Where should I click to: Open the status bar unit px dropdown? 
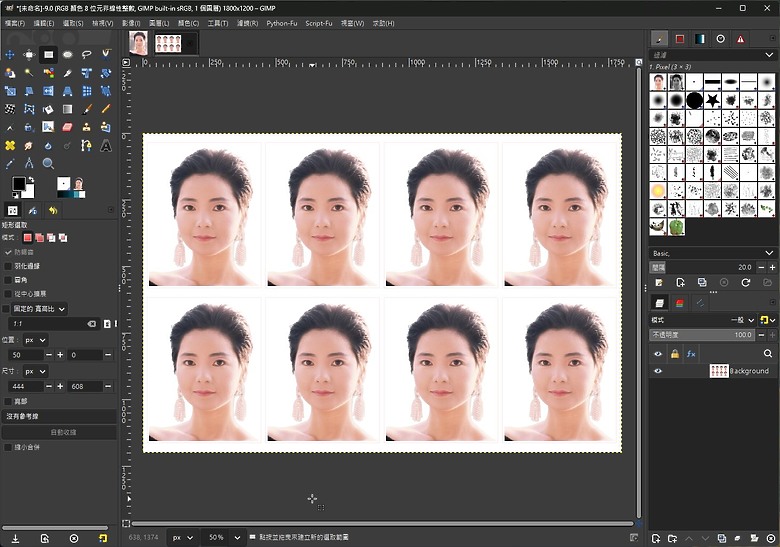point(183,538)
